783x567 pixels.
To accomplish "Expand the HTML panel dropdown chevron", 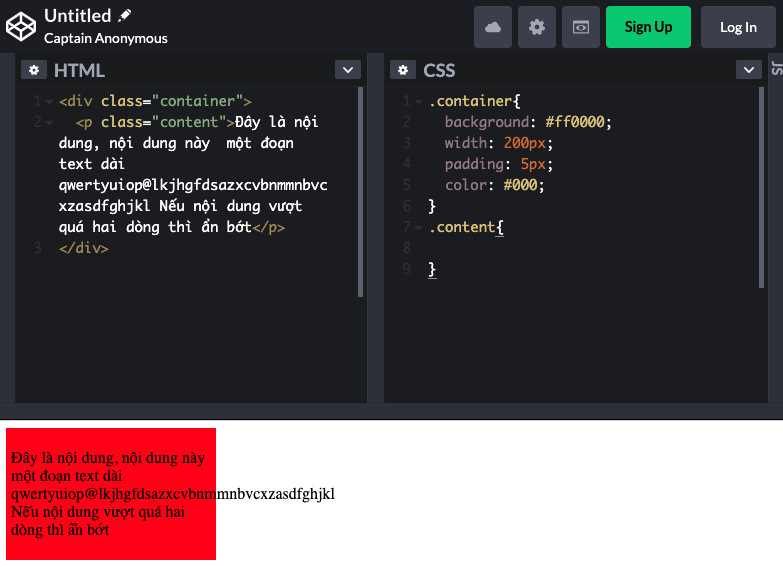I will 347,70.
